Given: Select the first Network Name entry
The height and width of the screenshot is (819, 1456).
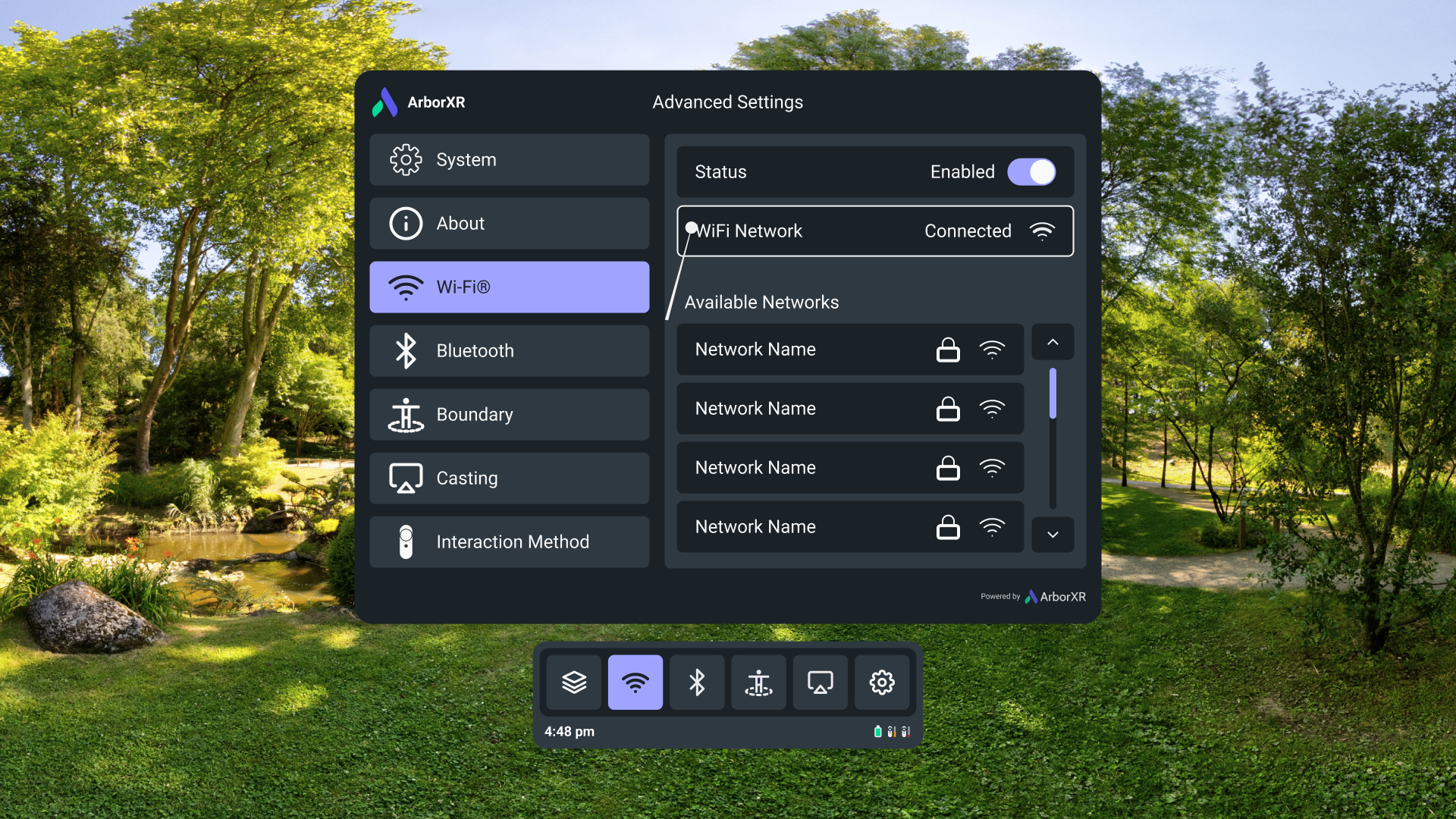Looking at the screenshot, I should pyautogui.click(x=850, y=350).
